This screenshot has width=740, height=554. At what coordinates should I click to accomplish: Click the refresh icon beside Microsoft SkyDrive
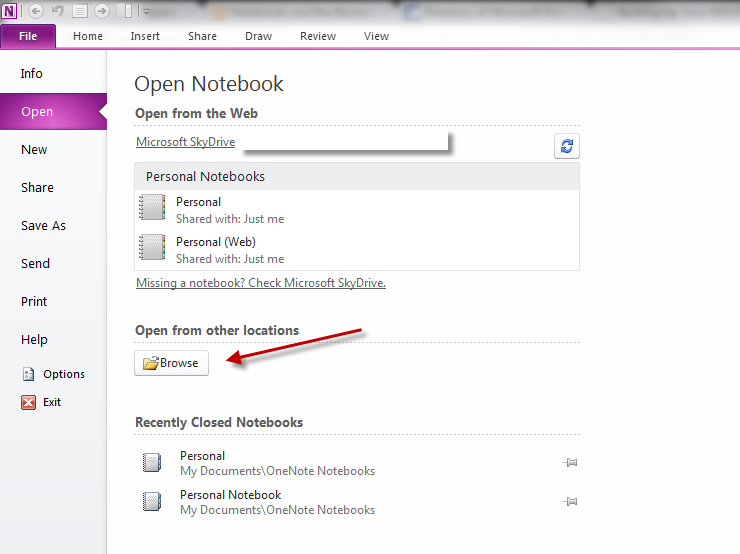567,146
